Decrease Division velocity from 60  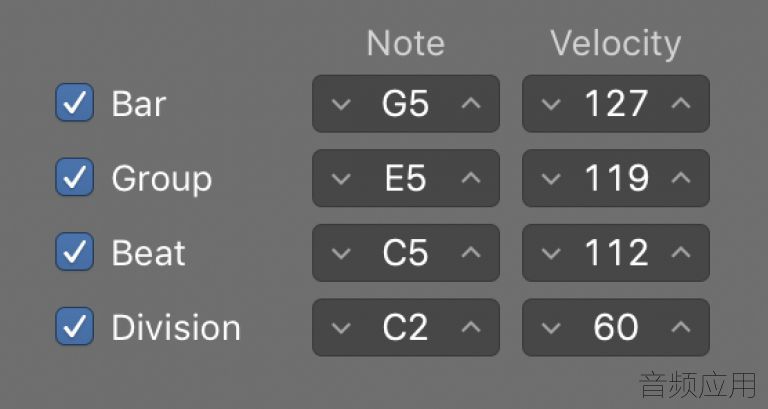coord(551,328)
